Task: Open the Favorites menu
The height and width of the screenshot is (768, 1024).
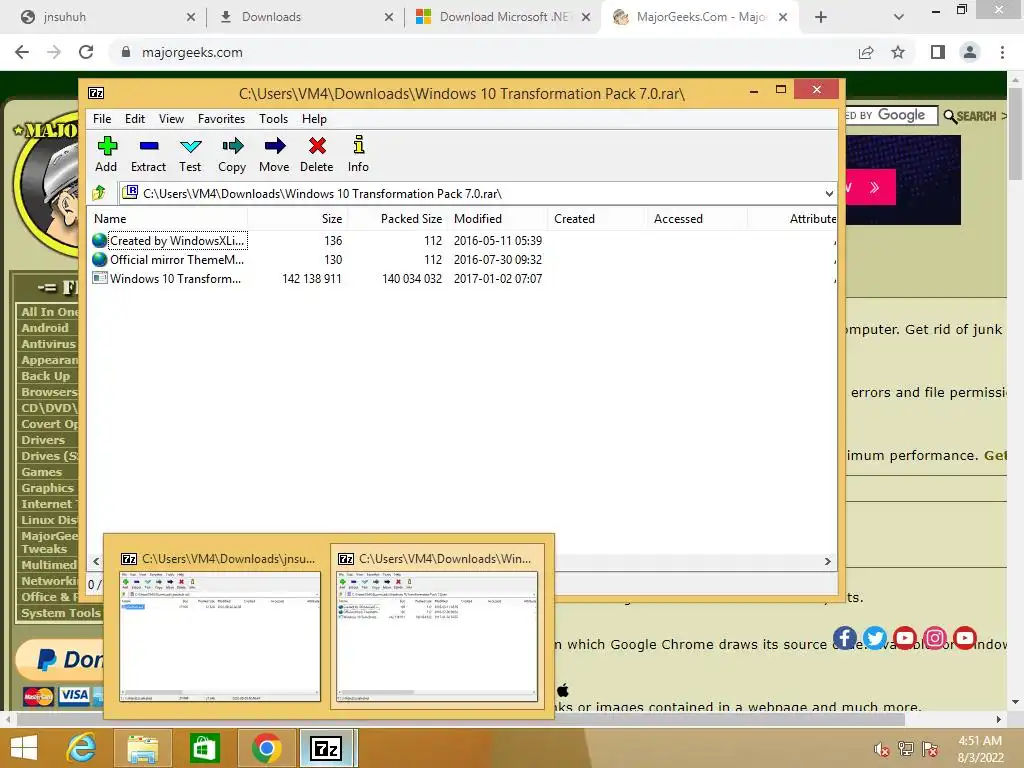Action: pyautogui.click(x=221, y=119)
